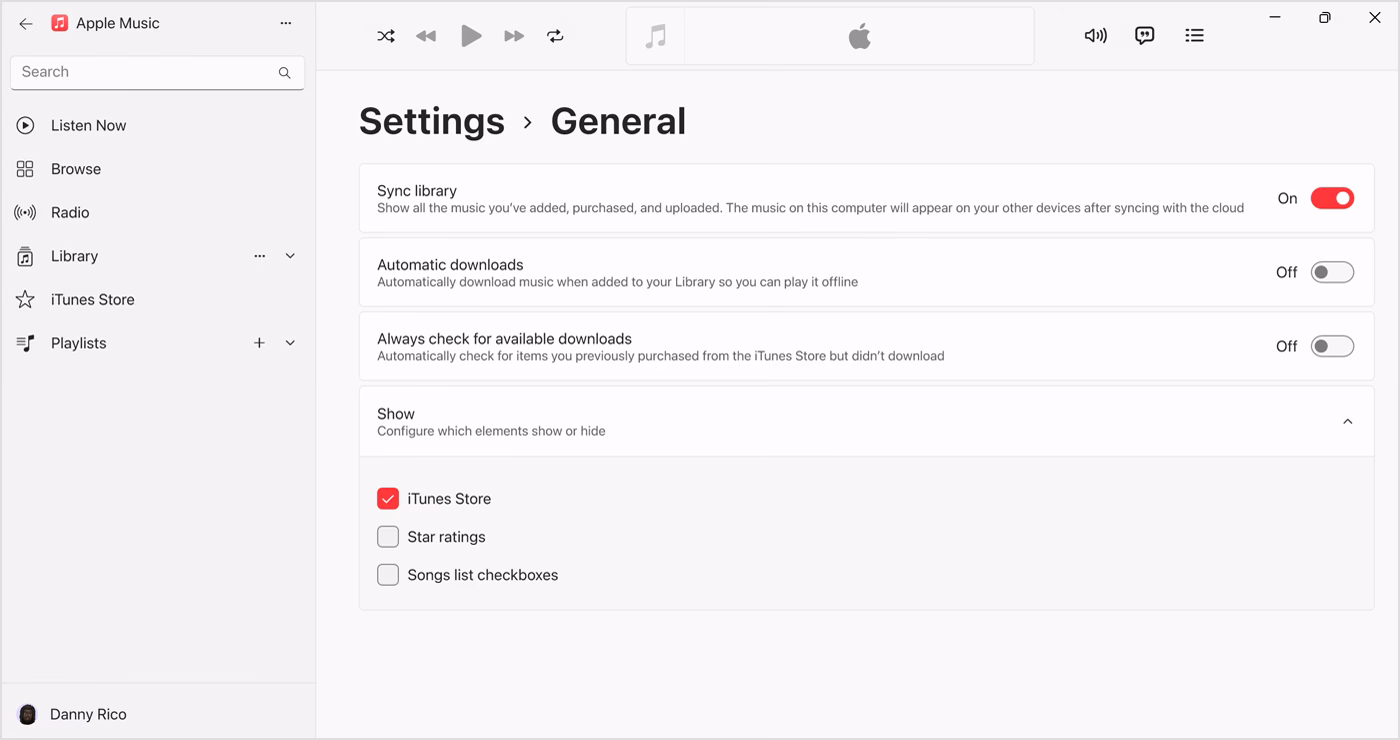Viewport: 1400px width, 740px height.
Task: Expand the Playlists section chevron
Action: pyautogui.click(x=290, y=342)
